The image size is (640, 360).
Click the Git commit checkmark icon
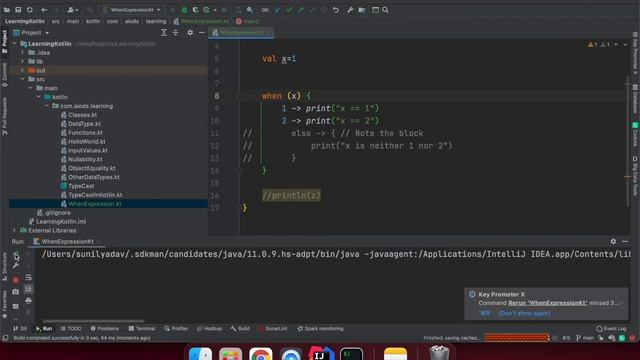[289, 10]
